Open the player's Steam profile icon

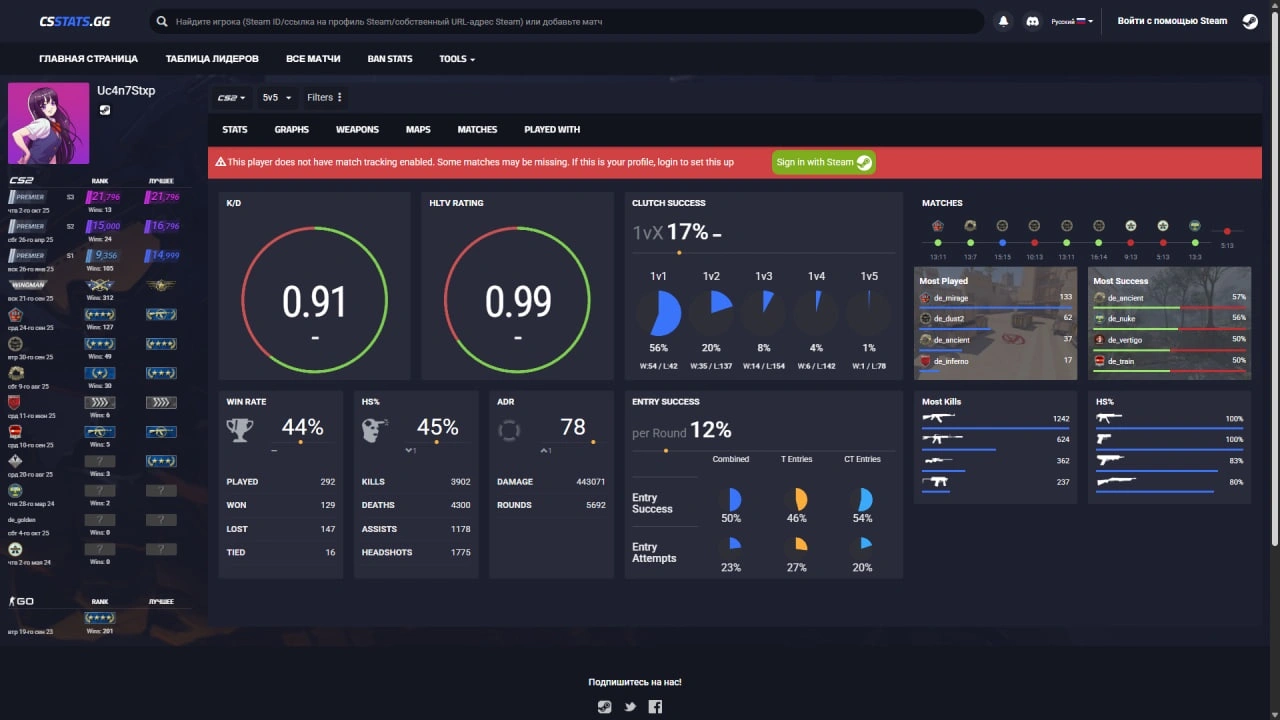pos(105,110)
